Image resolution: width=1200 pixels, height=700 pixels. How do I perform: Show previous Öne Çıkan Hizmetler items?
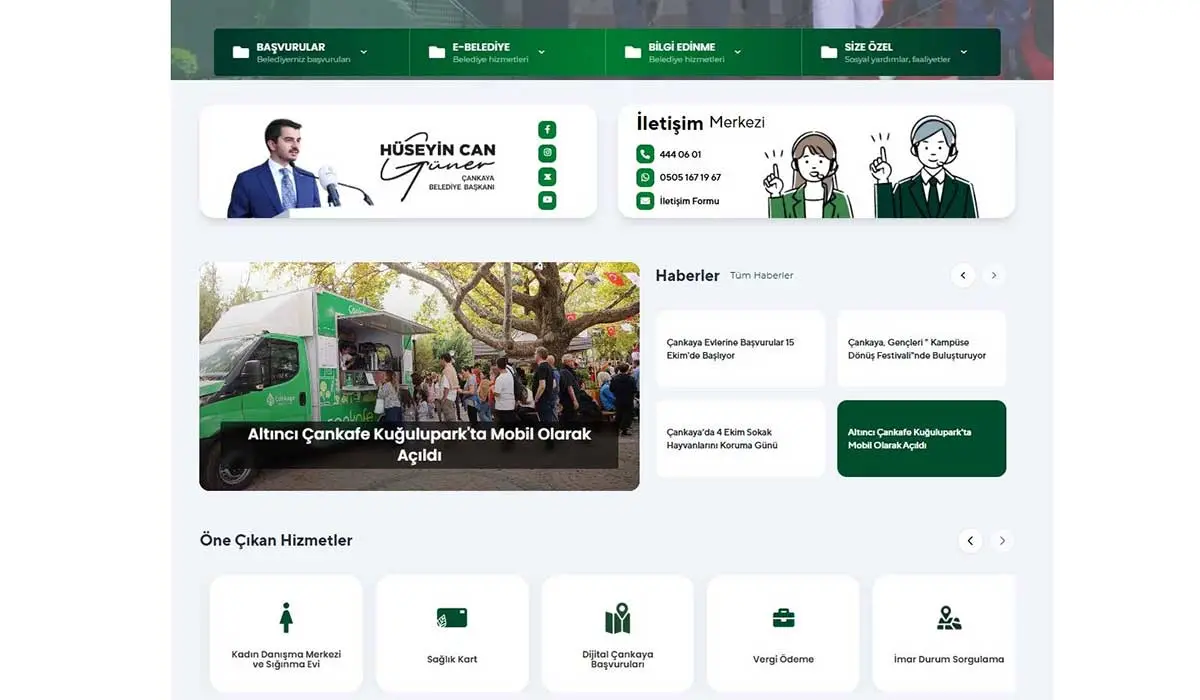click(970, 541)
